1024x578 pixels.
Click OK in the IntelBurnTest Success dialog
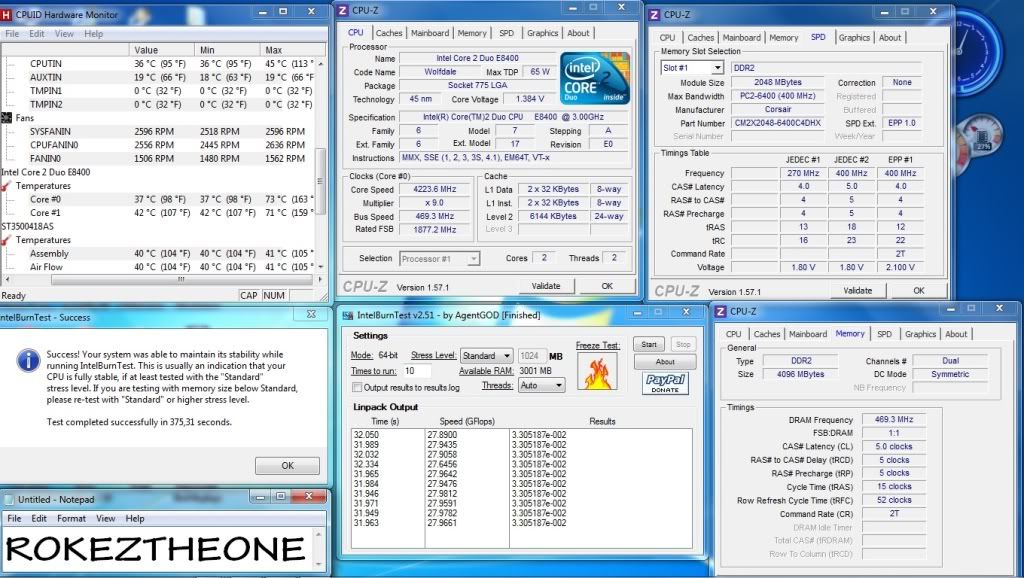(x=287, y=466)
